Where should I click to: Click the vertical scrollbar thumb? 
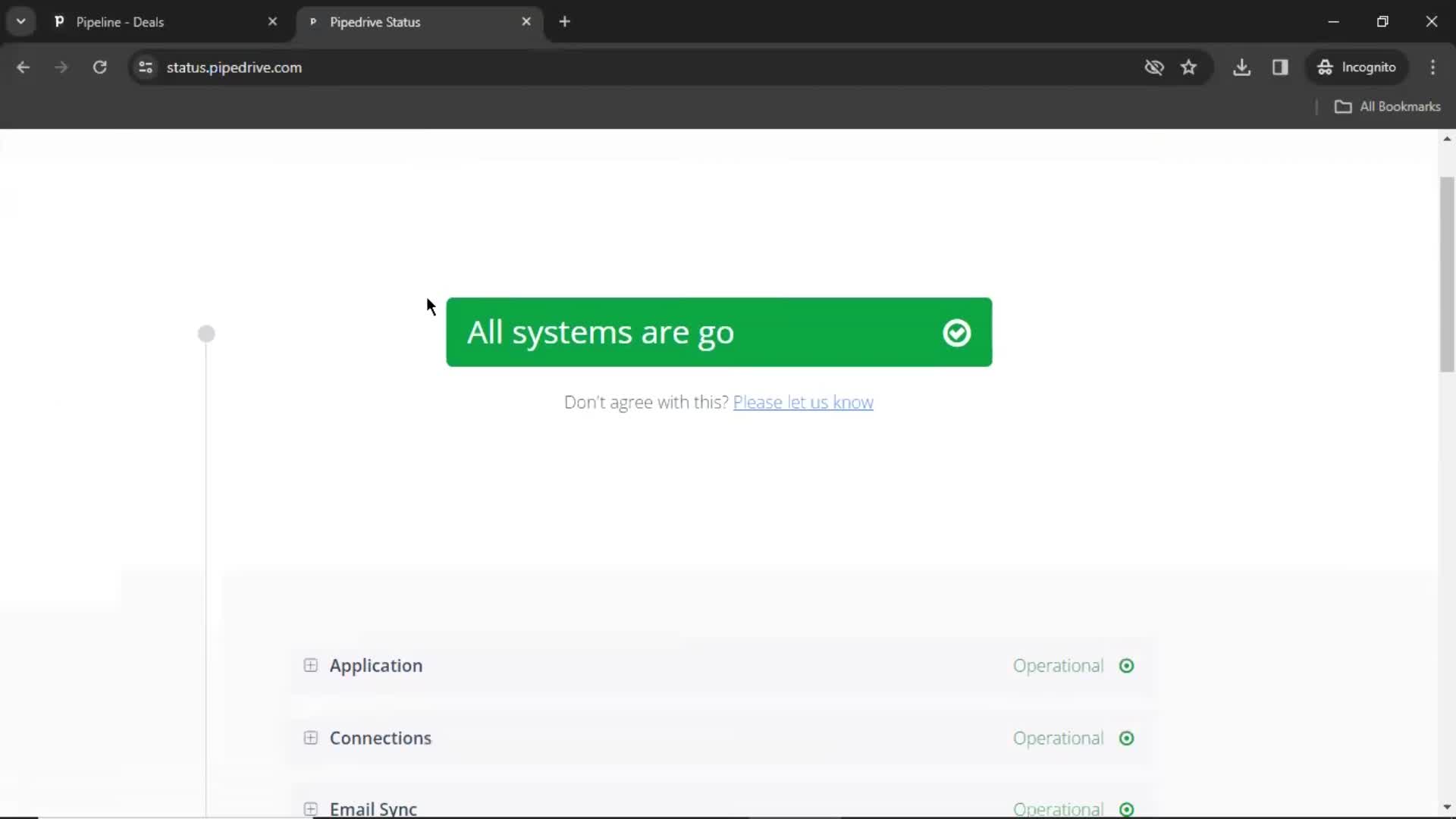point(1447,275)
